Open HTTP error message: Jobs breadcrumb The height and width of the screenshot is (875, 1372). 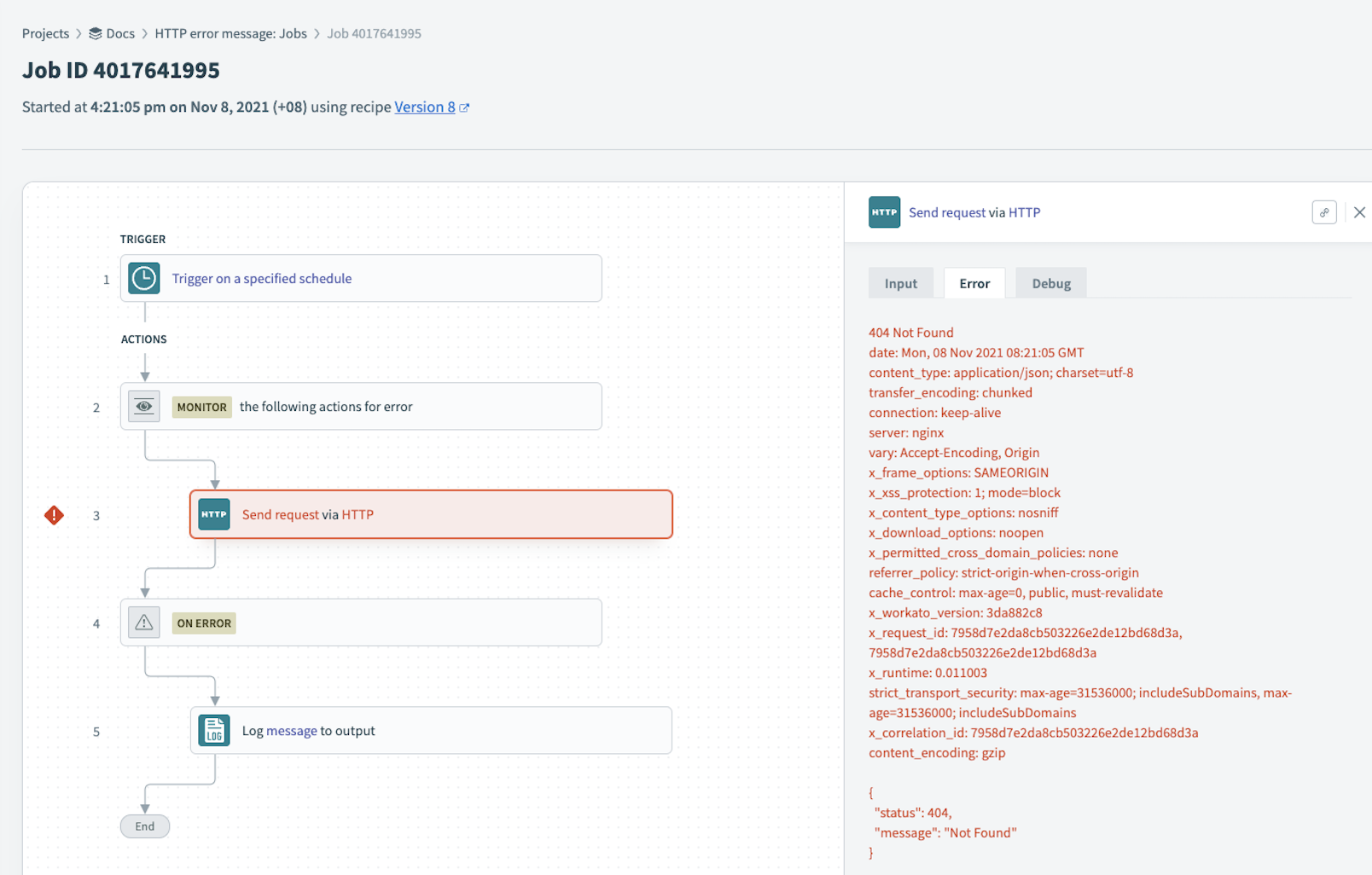tap(230, 33)
